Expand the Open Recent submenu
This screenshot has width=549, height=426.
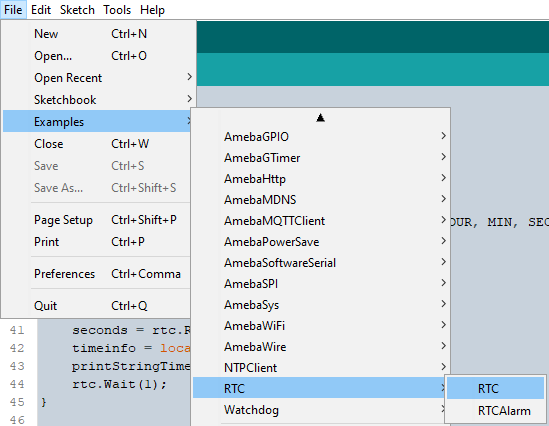pyautogui.click(x=97, y=78)
